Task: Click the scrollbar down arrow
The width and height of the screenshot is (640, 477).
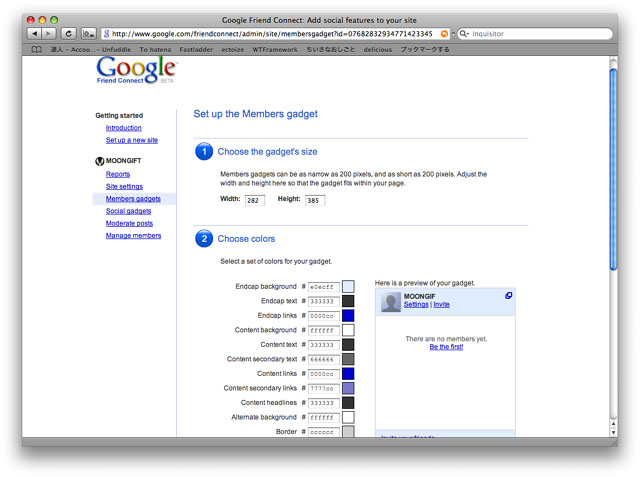Action: pos(613,433)
